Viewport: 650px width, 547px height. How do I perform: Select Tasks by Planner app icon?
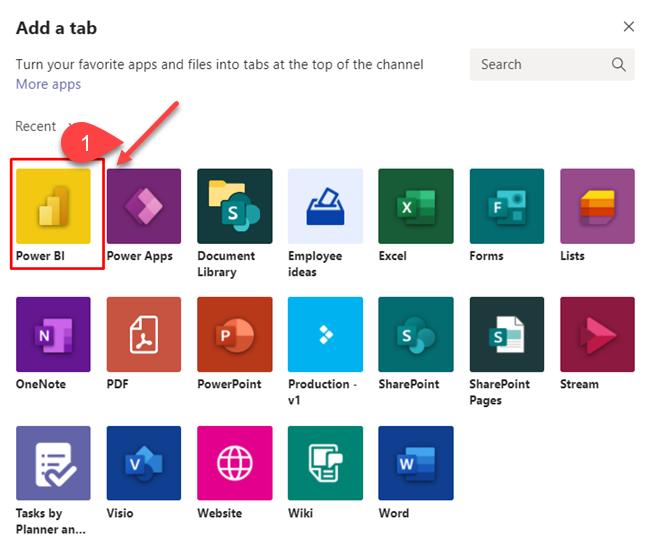(53, 463)
